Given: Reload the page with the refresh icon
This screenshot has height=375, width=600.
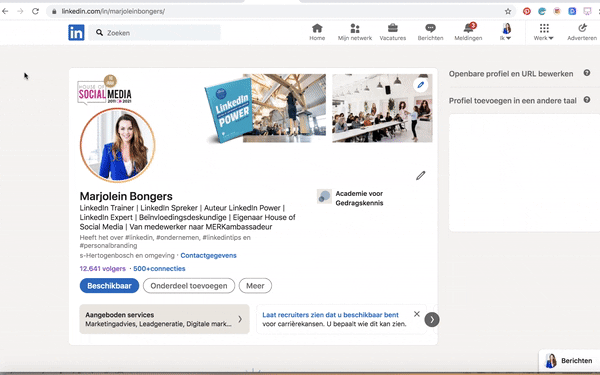Looking at the screenshot, I should click(x=35, y=11).
